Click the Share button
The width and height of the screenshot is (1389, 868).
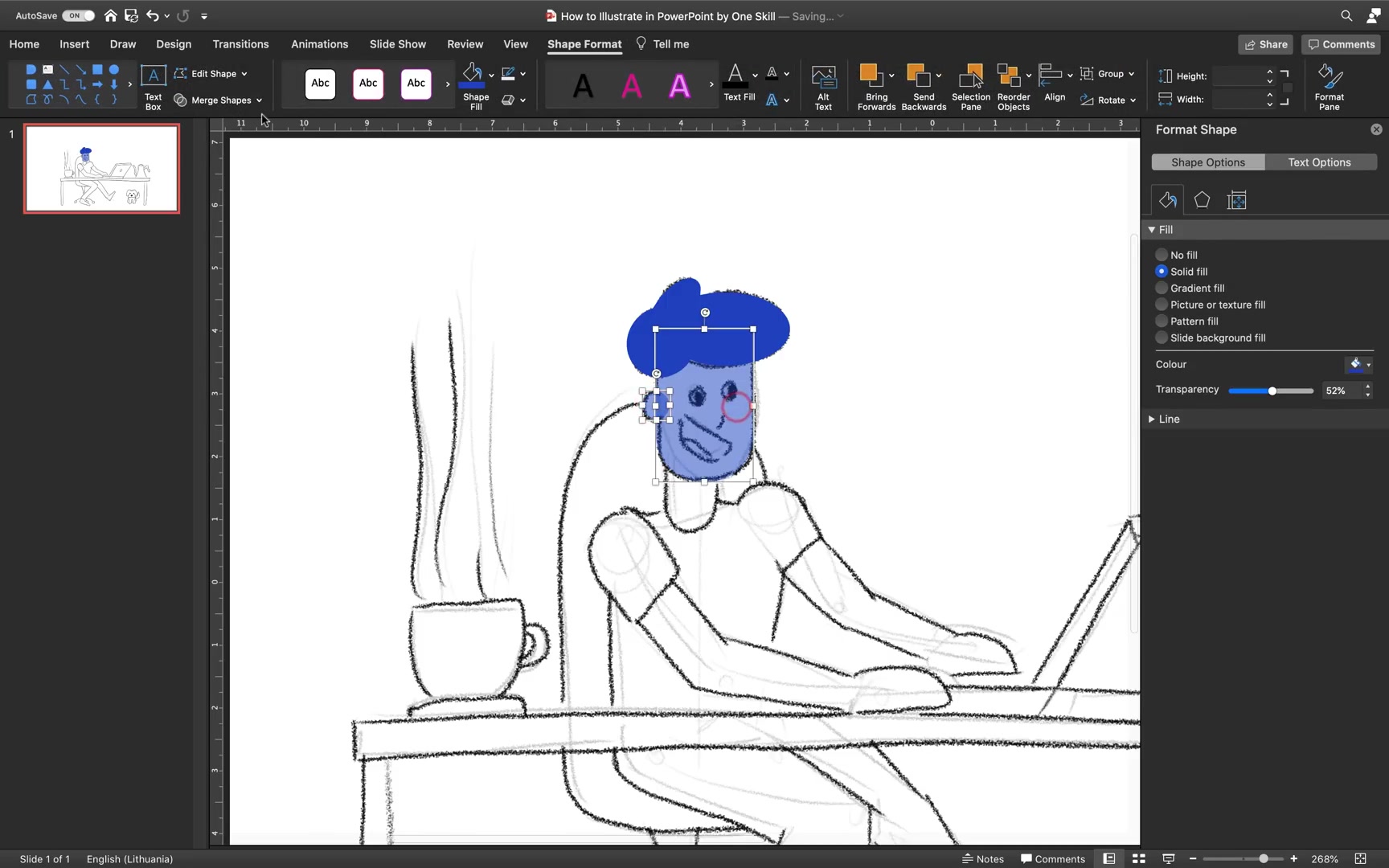[x=1265, y=44]
